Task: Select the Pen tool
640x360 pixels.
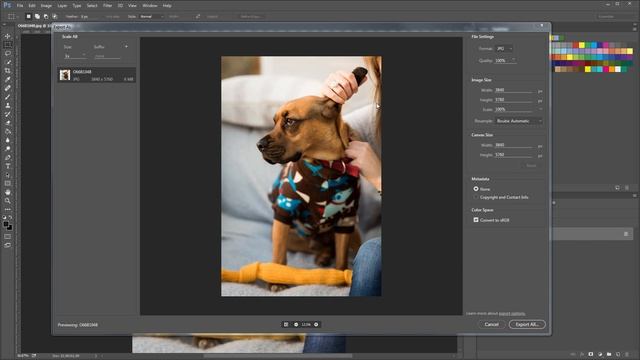Action: (8, 158)
